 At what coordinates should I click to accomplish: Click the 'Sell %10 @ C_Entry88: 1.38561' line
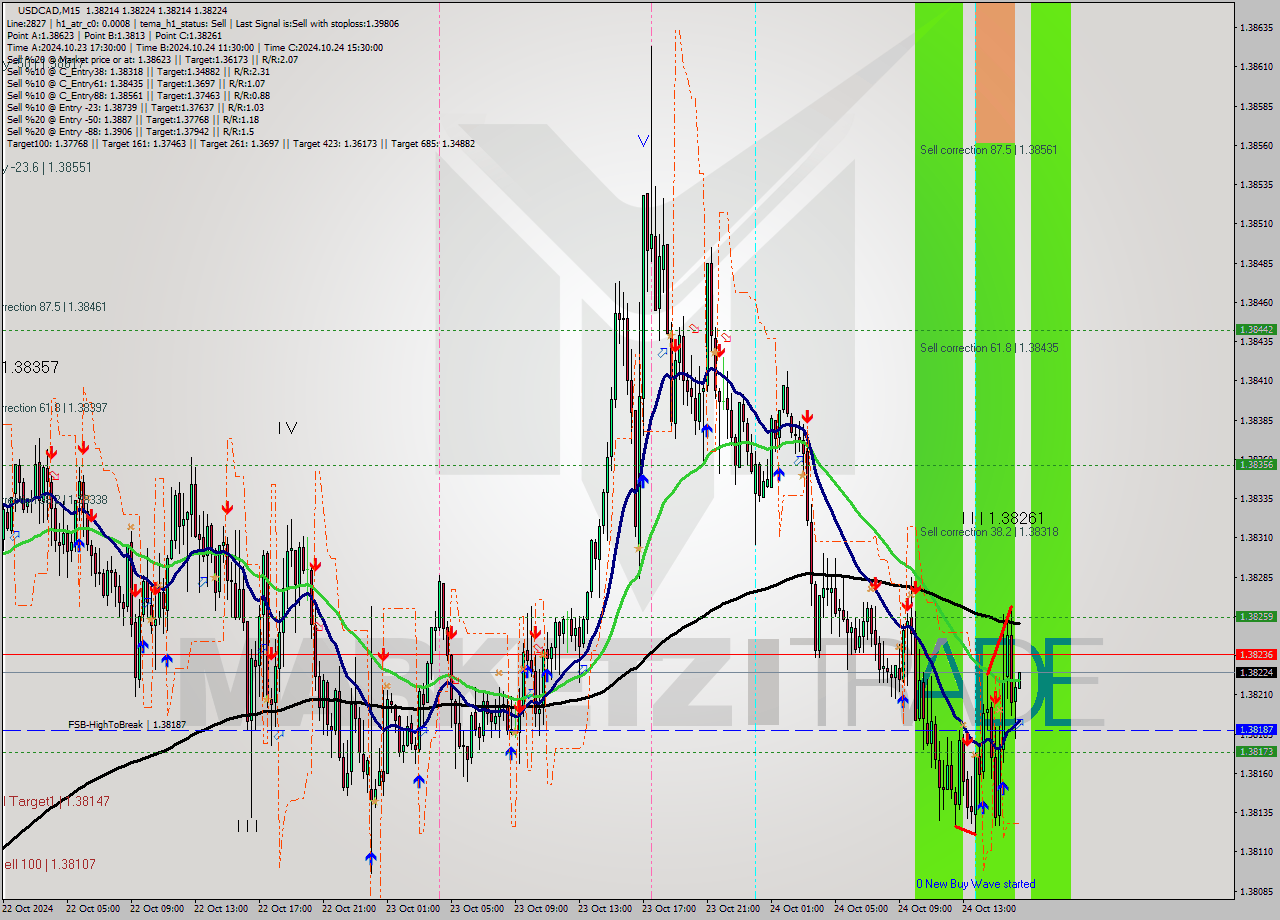(x=138, y=96)
